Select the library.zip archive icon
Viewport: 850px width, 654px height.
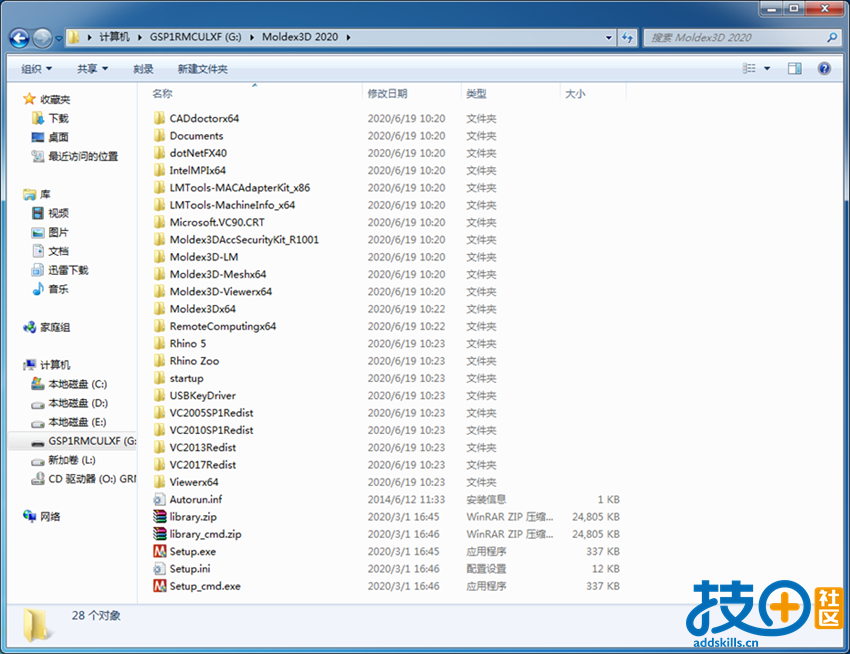point(159,517)
